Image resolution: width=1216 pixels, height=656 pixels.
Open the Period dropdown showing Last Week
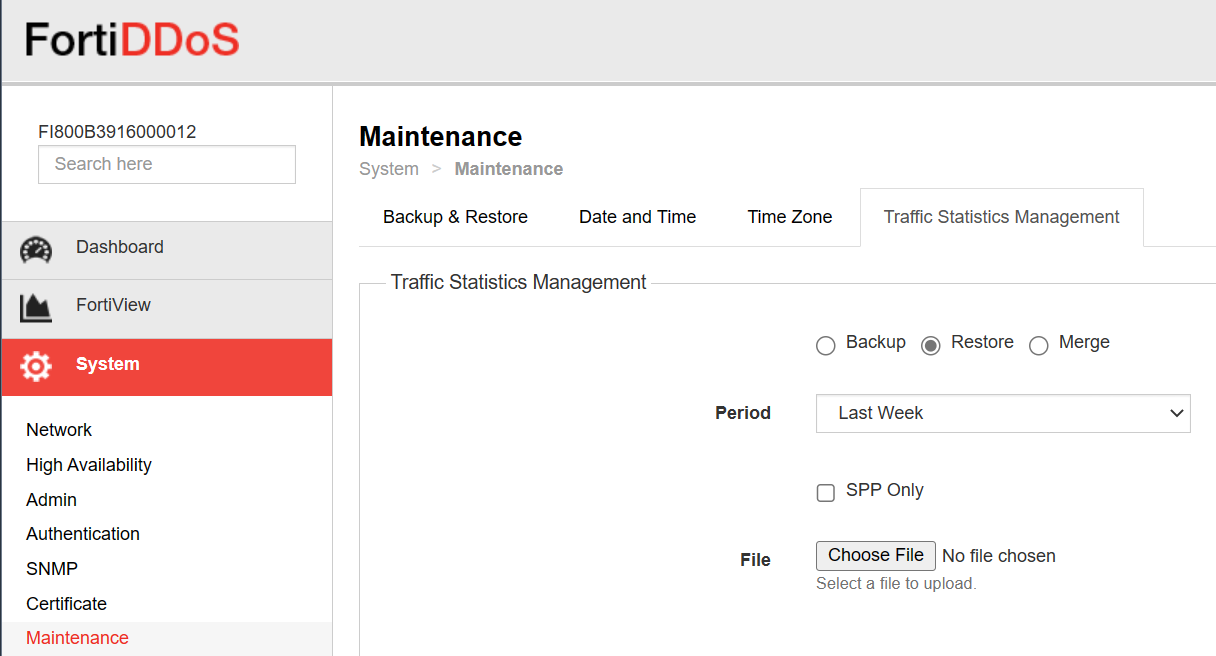click(1003, 413)
